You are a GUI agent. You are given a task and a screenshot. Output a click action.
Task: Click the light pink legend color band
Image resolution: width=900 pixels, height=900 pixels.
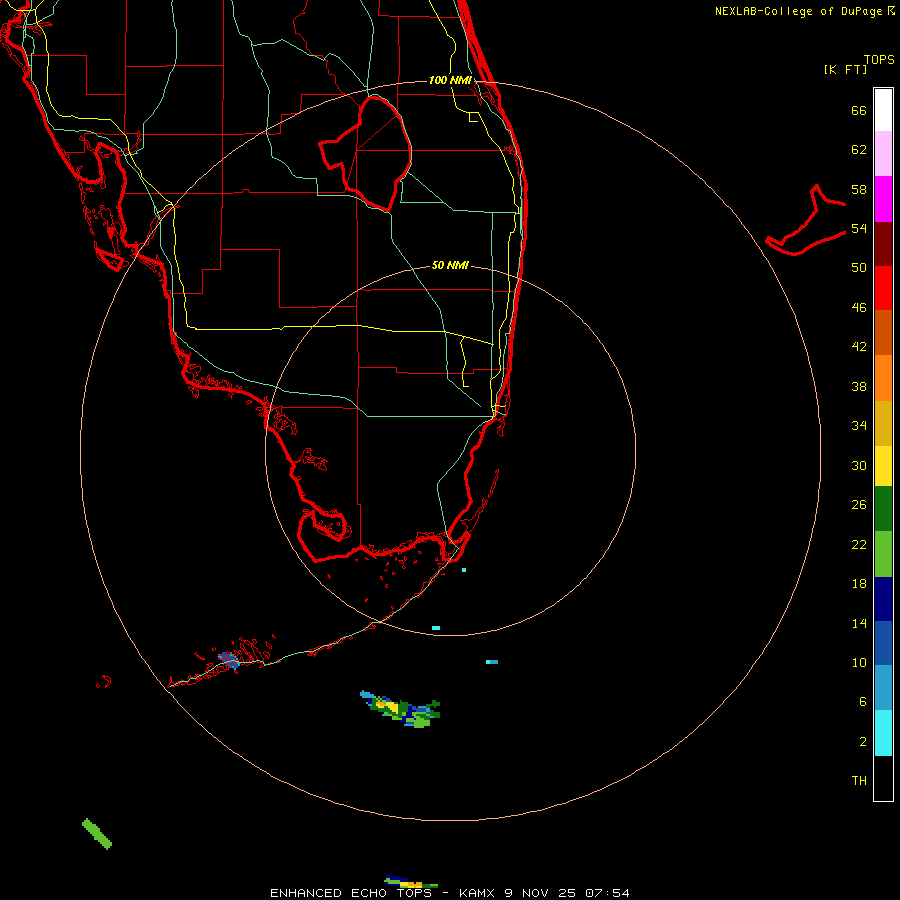(x=883, y=154)
